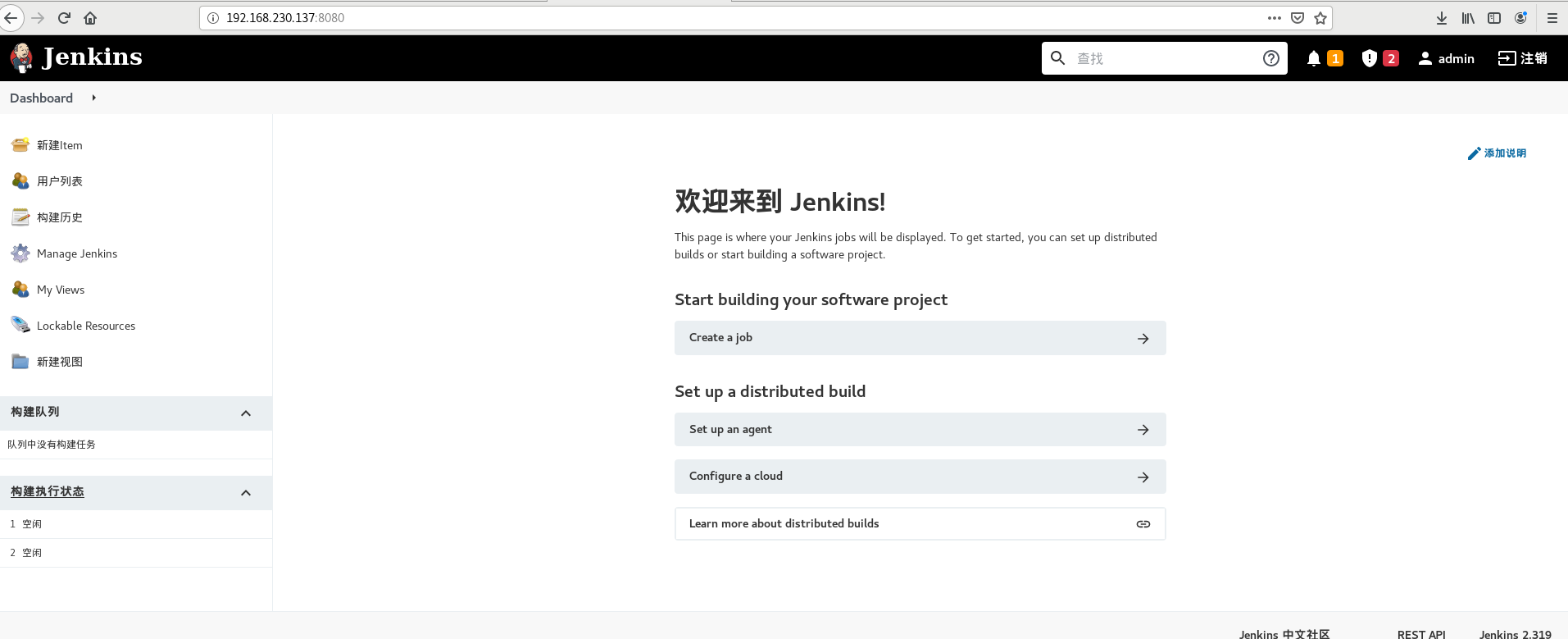Open Manage Jenkins sidebar link
The height and width of the screenshot is (639, 1568).
77,253
